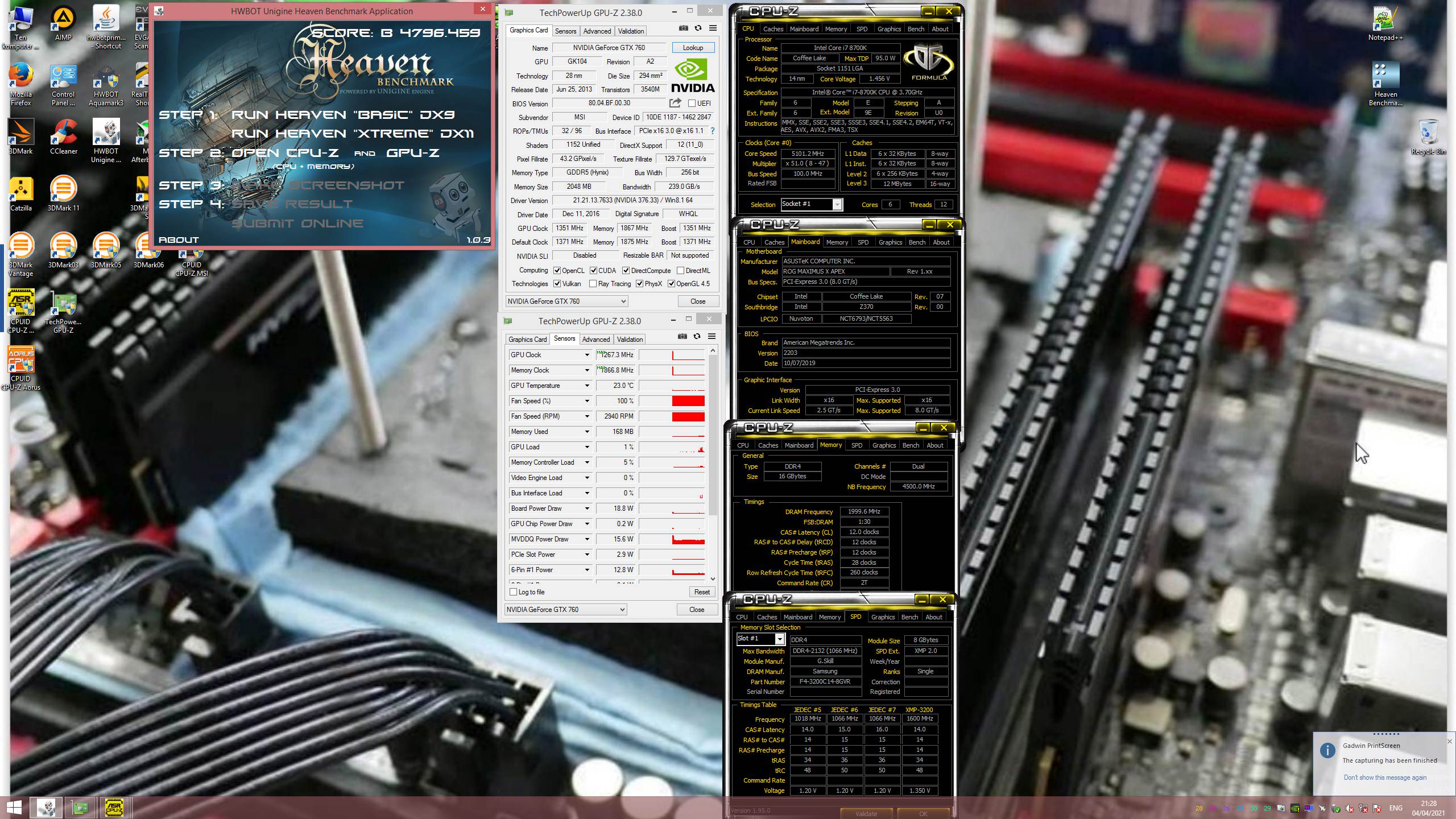Toggle DirectML checkbox in GPU-Z

coord(680,271)
